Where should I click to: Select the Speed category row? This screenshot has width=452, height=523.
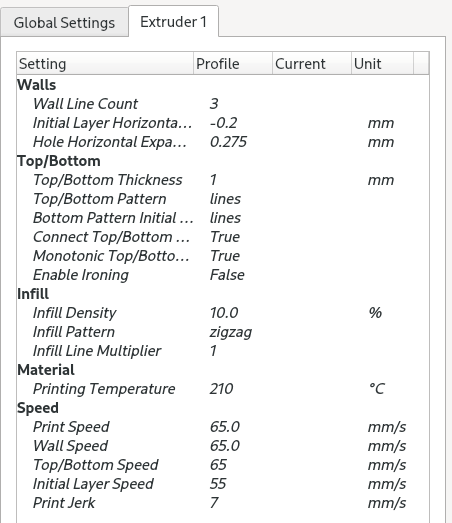223,408
